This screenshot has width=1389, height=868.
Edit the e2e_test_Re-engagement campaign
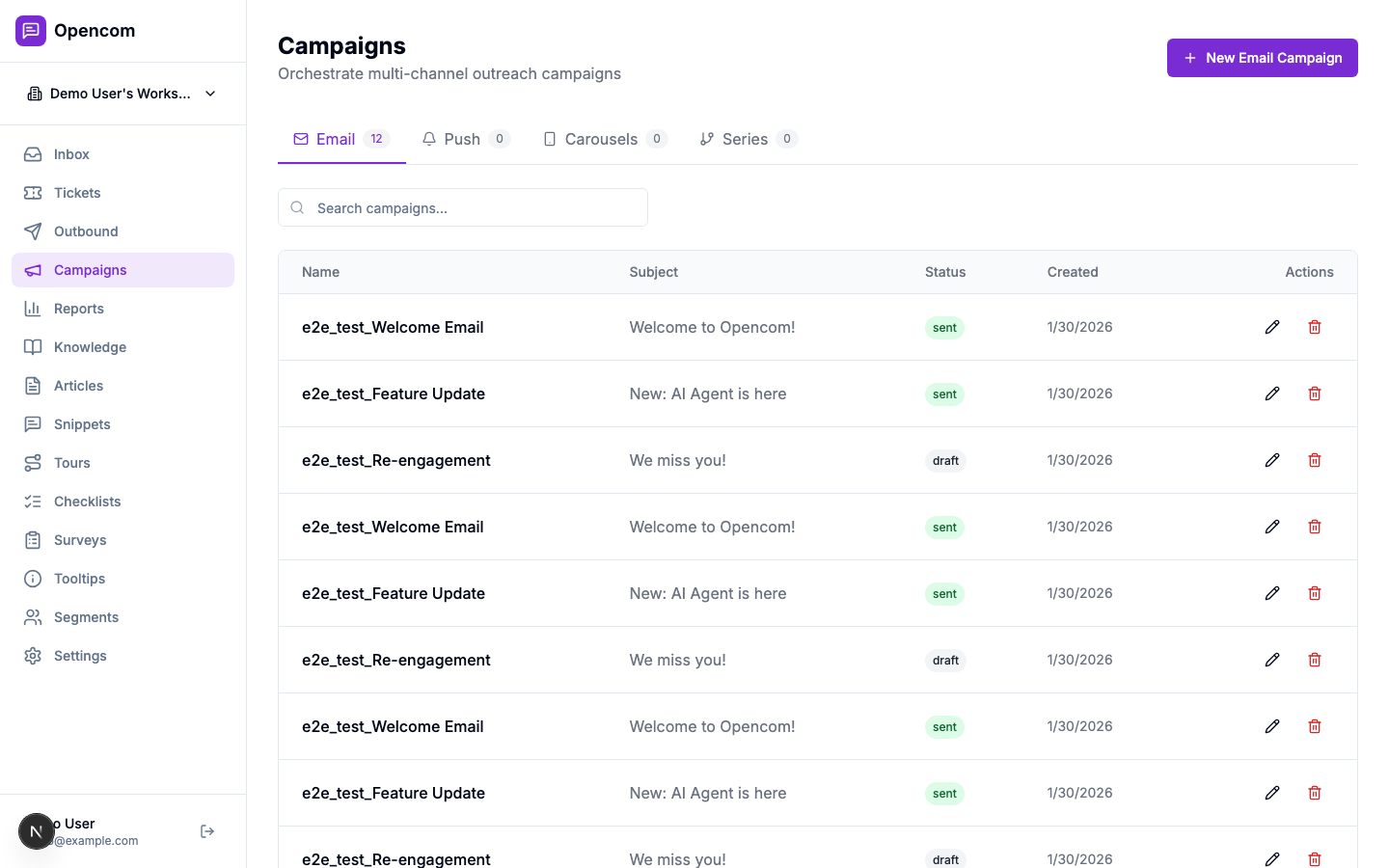[x=1272, y=460]
